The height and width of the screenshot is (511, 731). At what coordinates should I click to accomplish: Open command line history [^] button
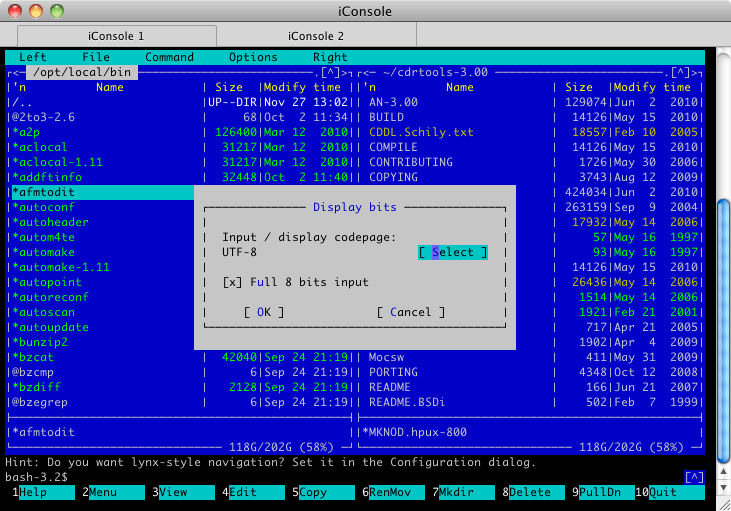[694, 477]
